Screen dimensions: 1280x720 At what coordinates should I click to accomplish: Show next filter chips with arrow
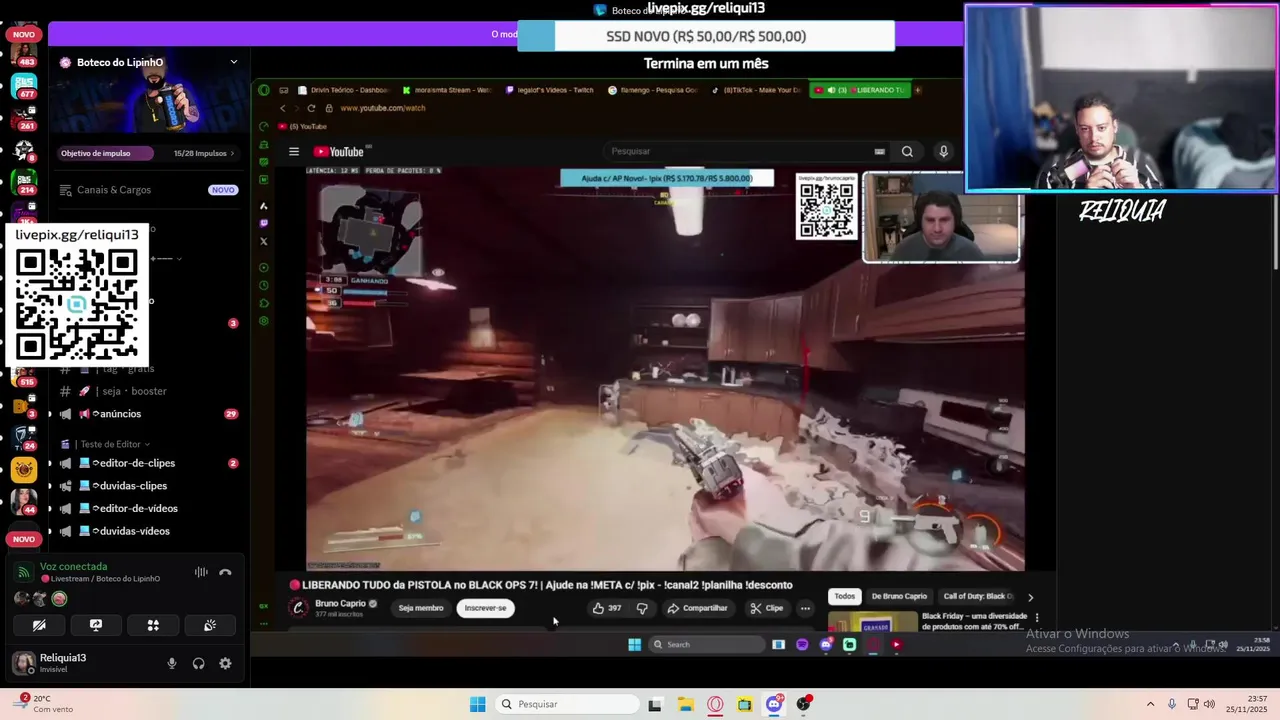pos(1030,597)
